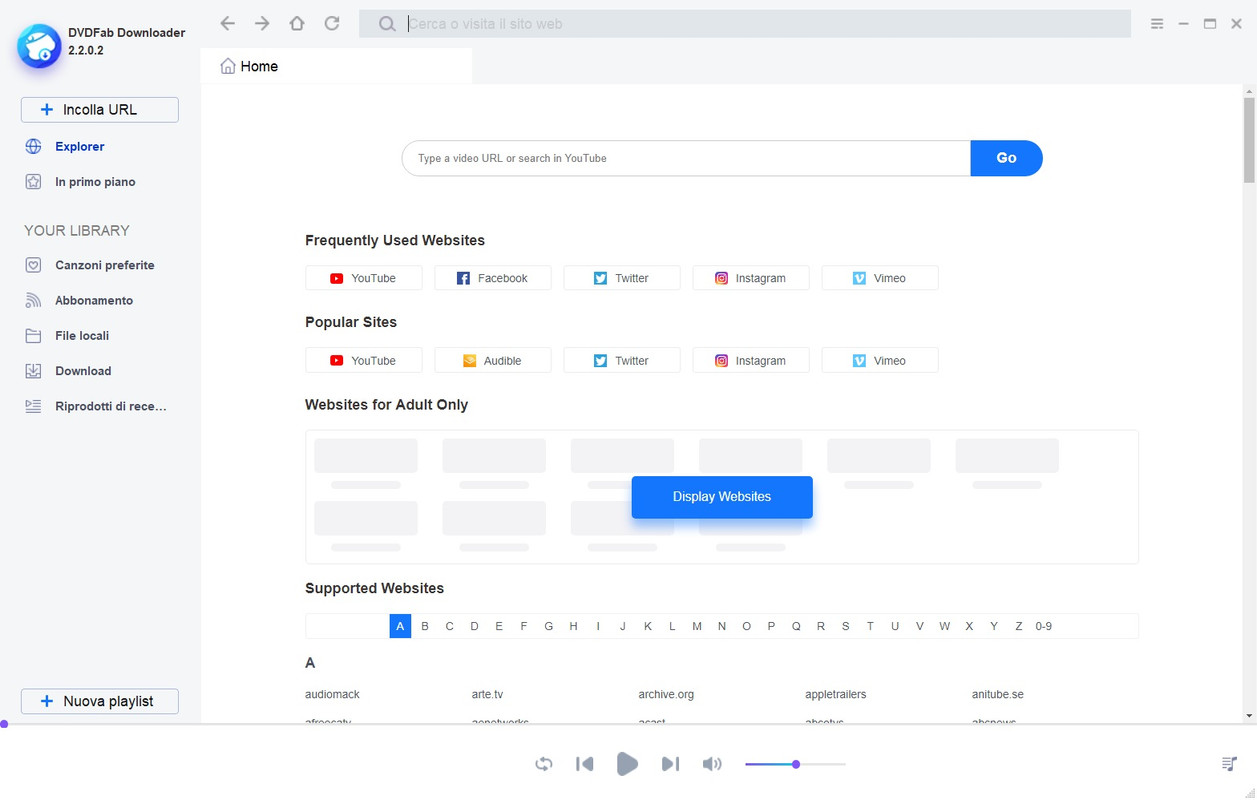1257x800 pixels.
Task: Select letter S in the alphabet index
Action: pyautogui.click(x=846, y=626)
